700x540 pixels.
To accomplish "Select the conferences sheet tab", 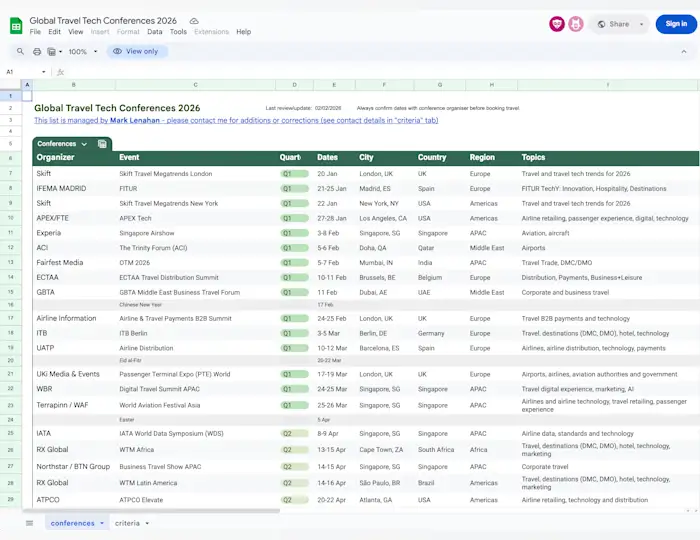I will (72, 523).
